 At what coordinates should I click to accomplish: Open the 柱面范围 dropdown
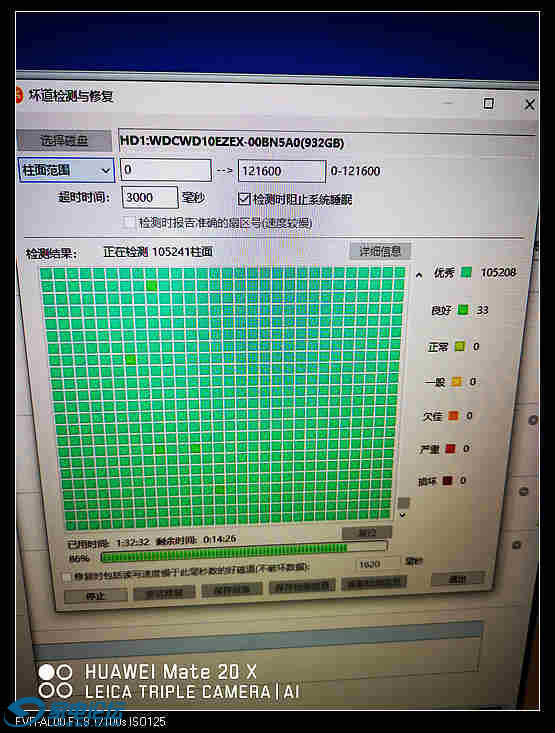tap(66, 170)
